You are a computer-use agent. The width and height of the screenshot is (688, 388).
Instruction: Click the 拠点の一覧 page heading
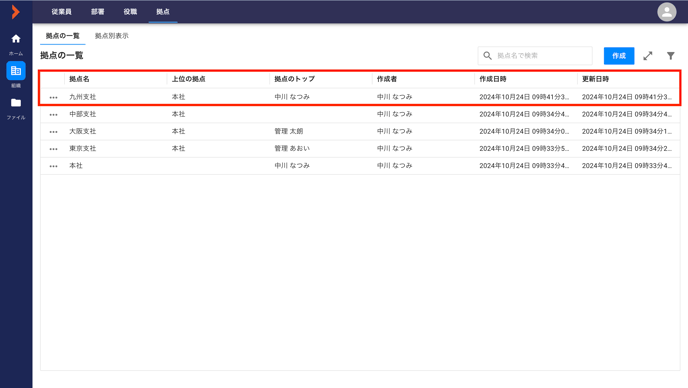[61, 55]
